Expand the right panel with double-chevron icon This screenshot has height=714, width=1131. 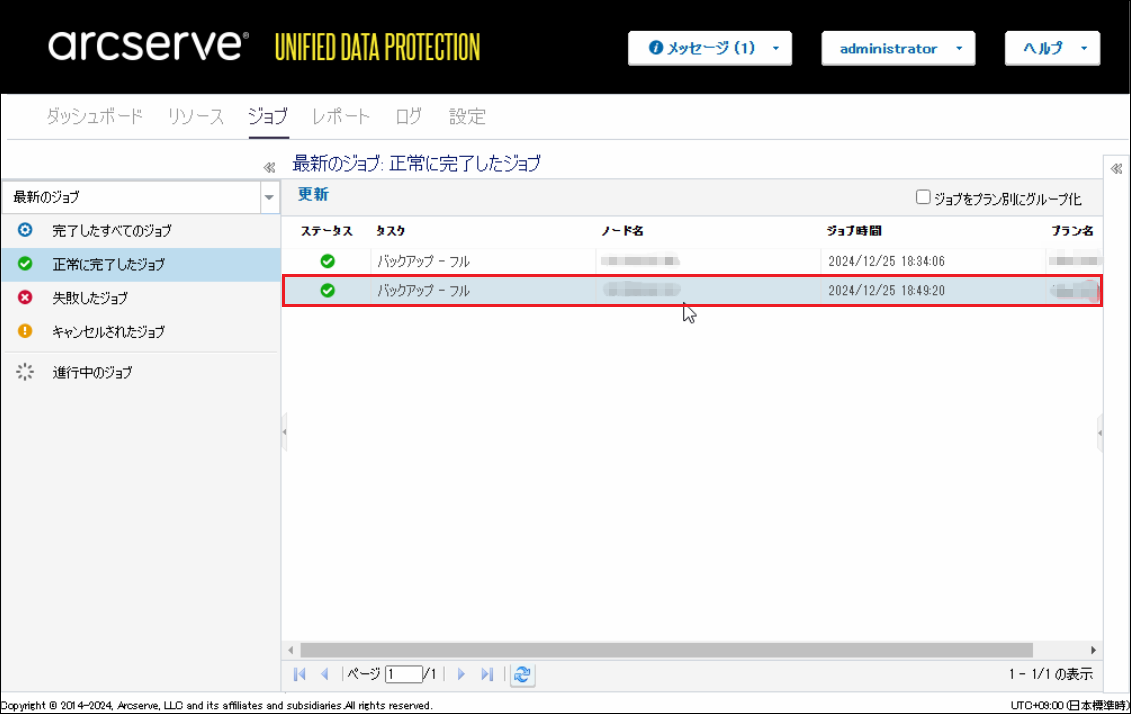click(1116, 168)
